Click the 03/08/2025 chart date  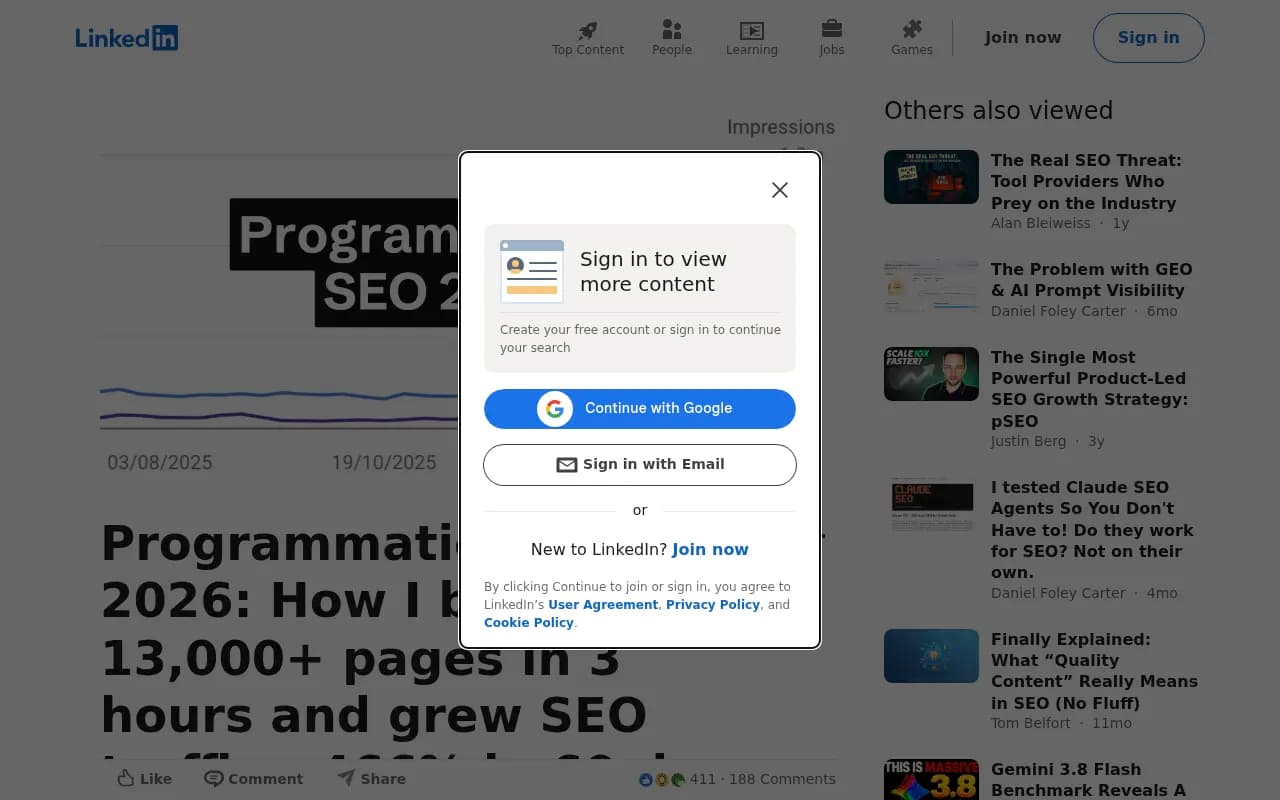pos(160,463)
